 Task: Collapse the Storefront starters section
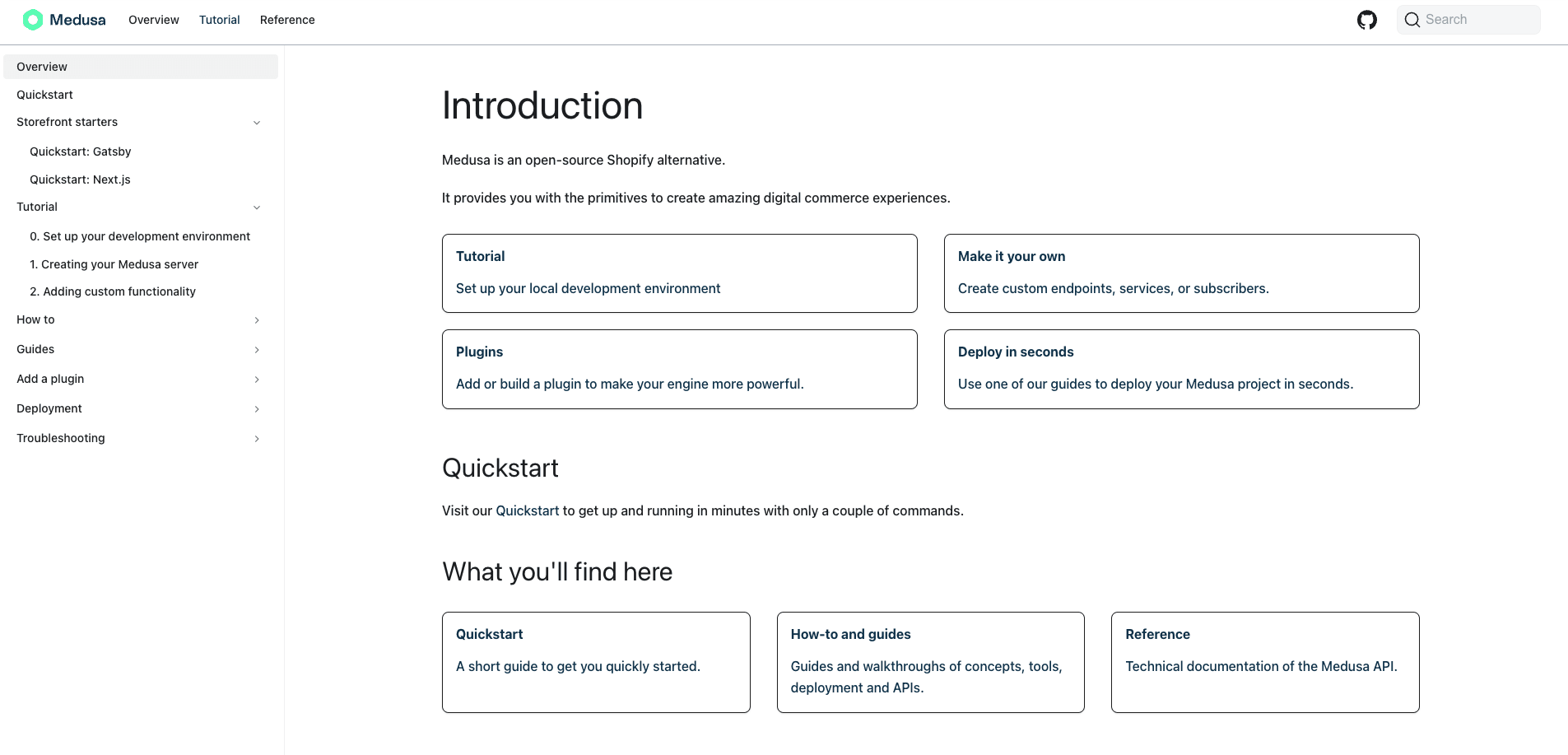click(x=257, y=122)
